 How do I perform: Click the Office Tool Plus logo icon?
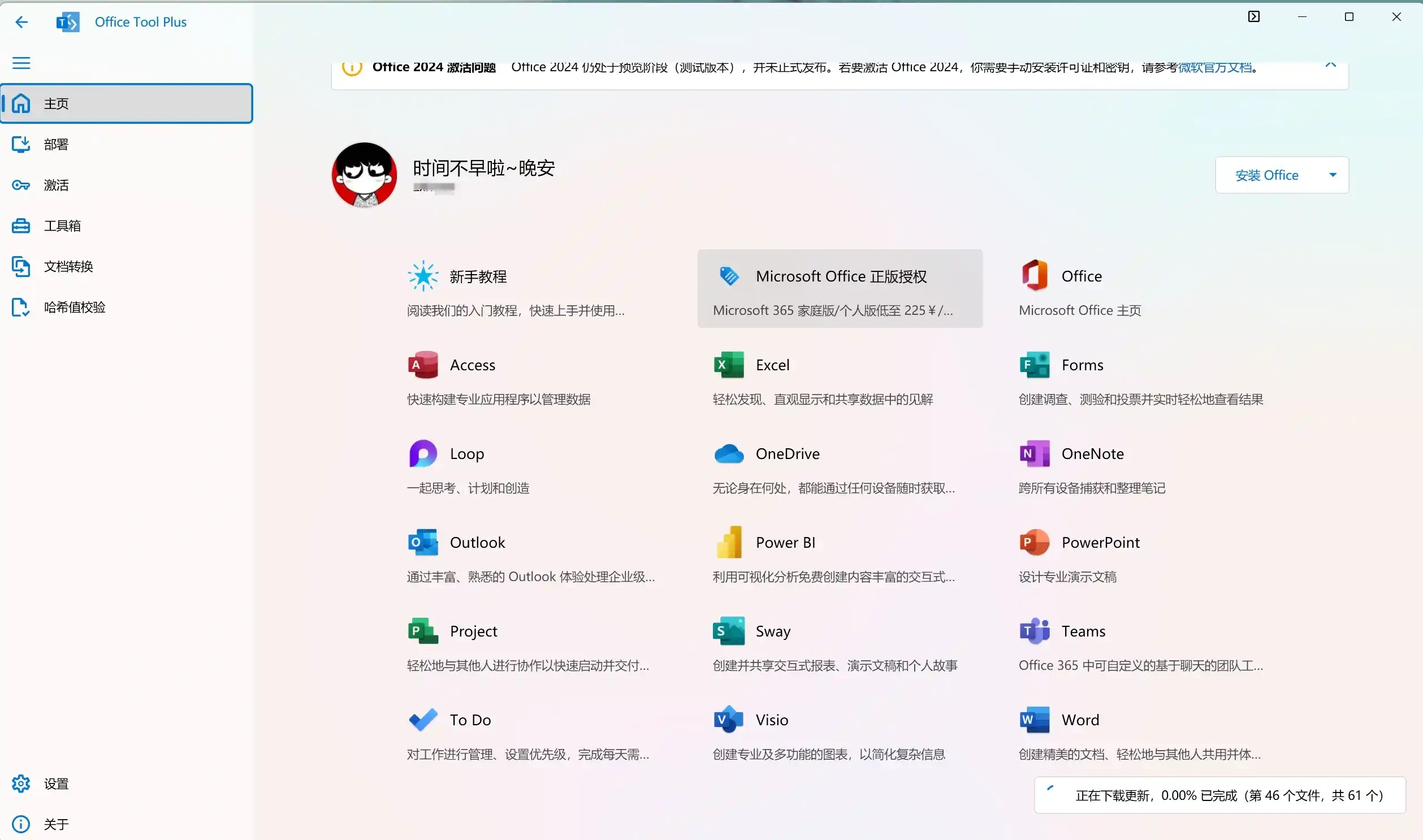(x=68, y=22)
